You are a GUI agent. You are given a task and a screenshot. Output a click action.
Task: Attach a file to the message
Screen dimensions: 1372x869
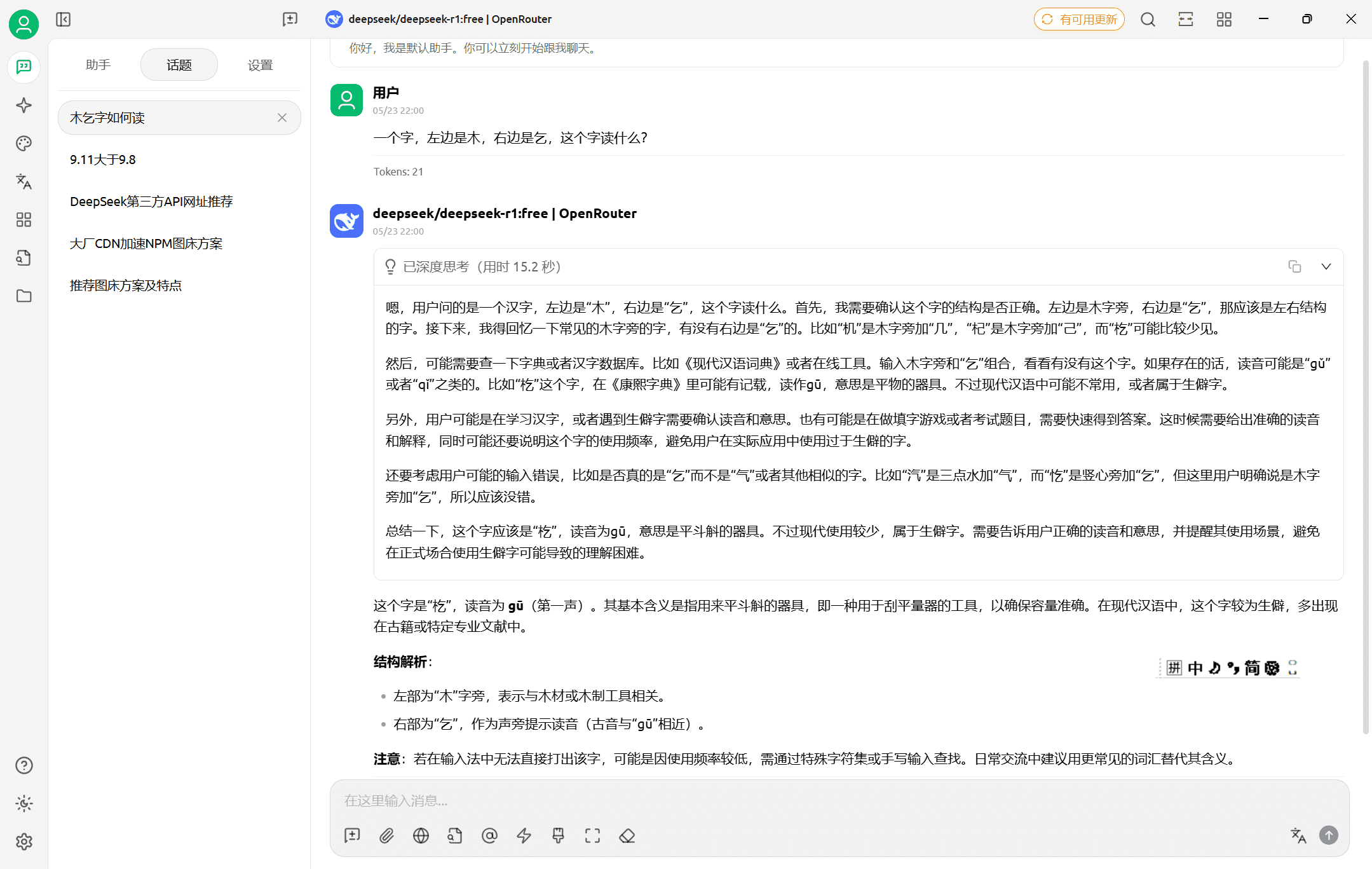pyautogui.click(x=386, y=835)
